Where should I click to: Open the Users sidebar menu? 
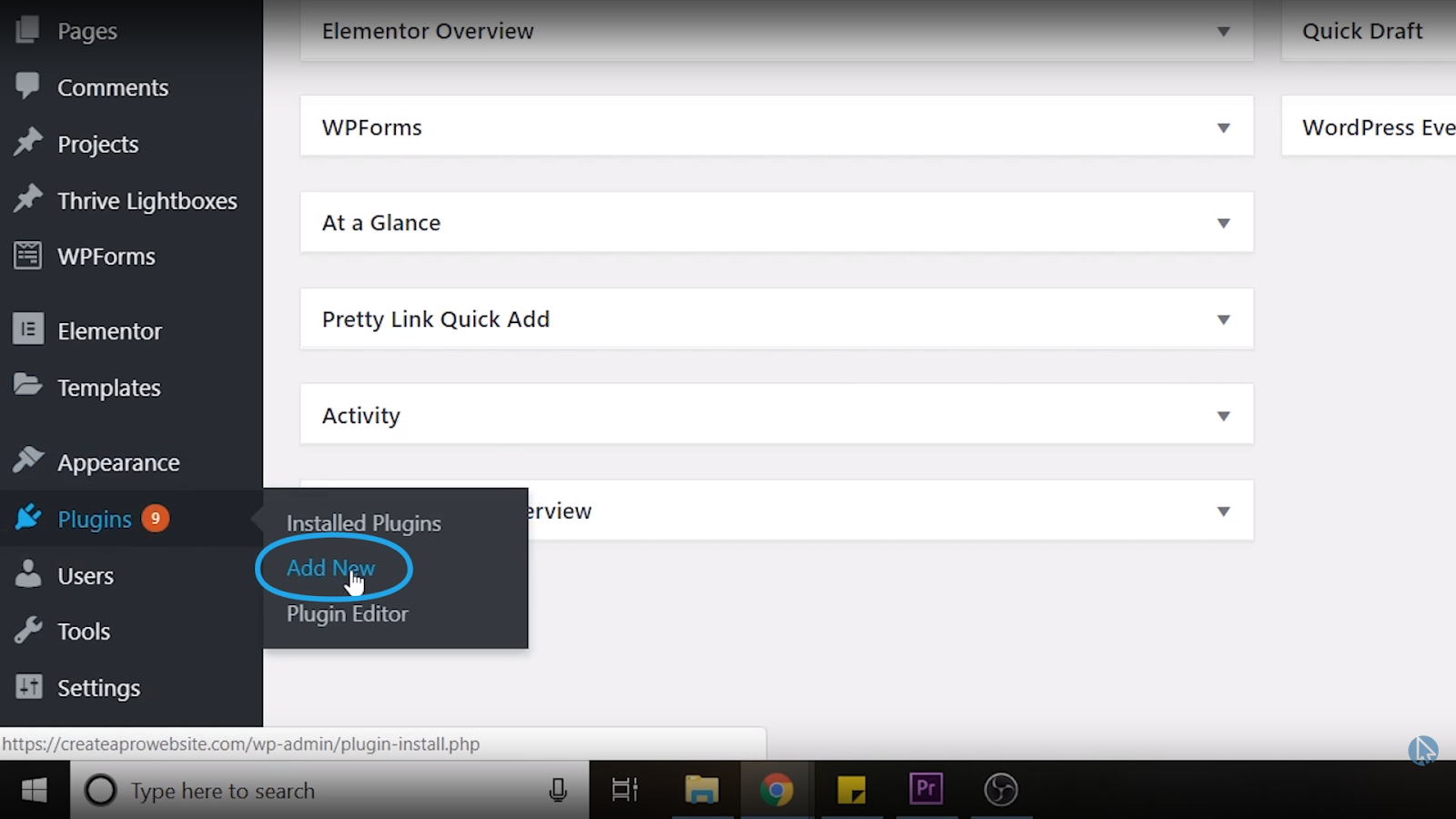click(x=86, y=576)
